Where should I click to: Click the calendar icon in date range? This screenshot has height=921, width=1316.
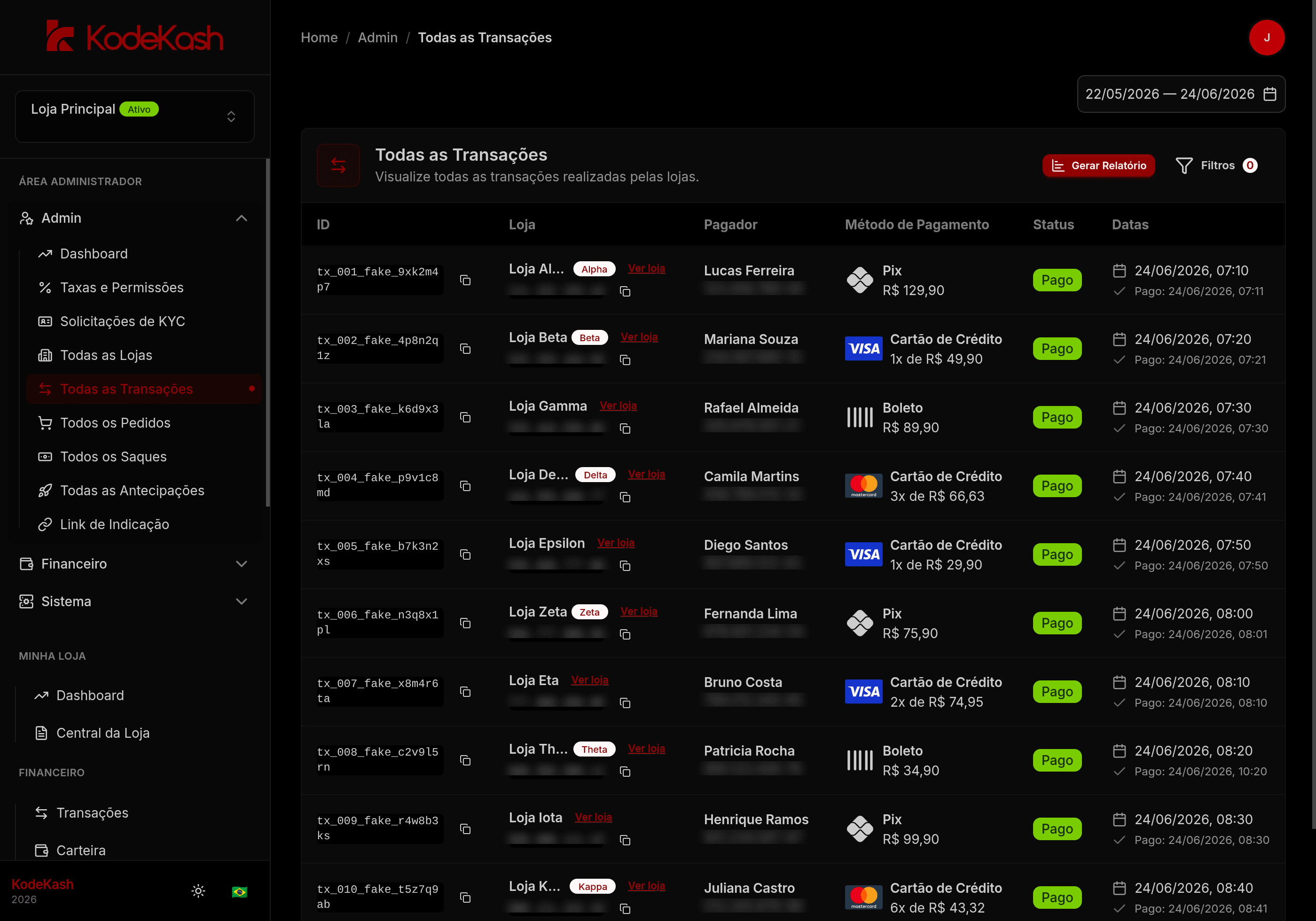(x=1269, y=94)
